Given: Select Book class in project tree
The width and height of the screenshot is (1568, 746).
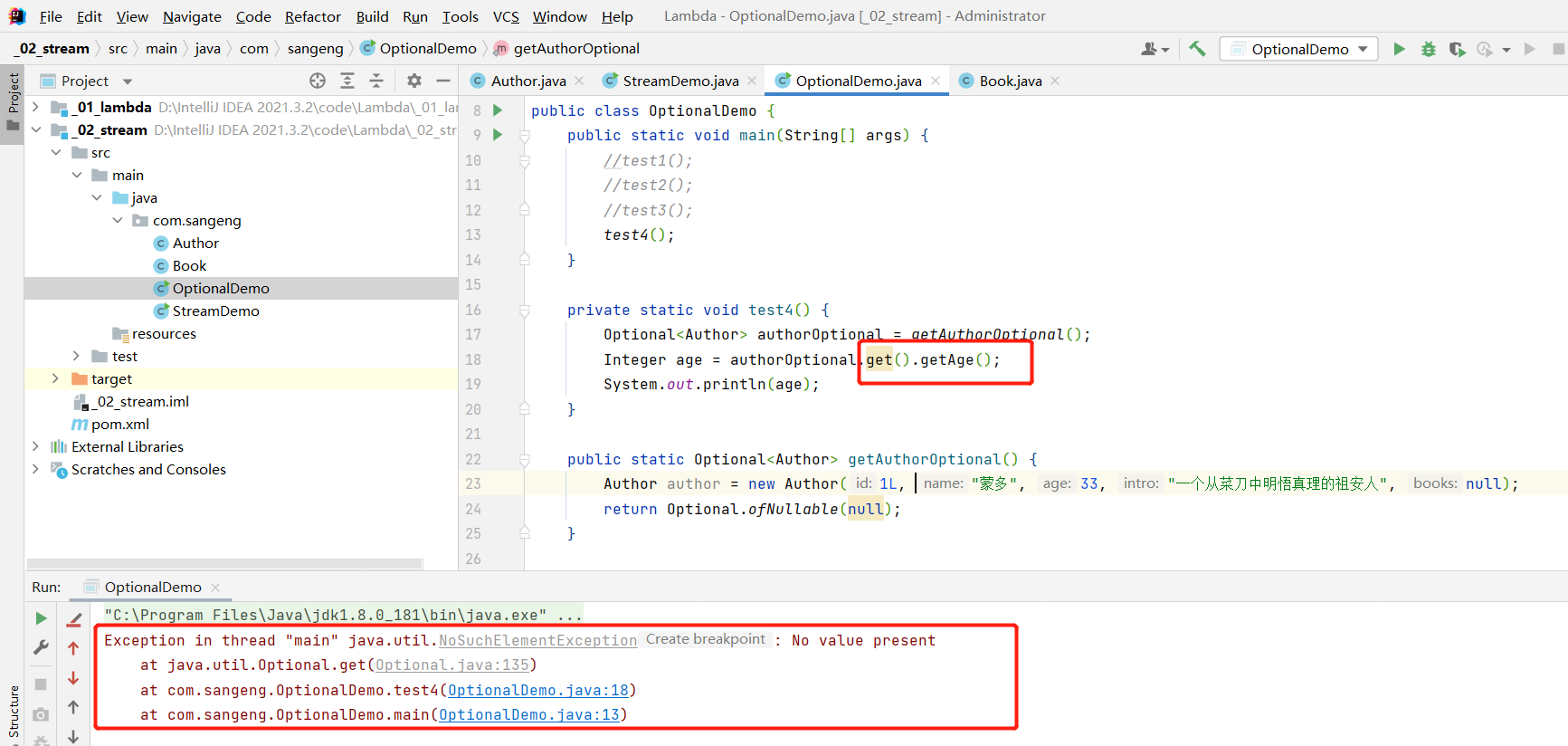Looking at the screenshot, I should click(x=189, y=265).
